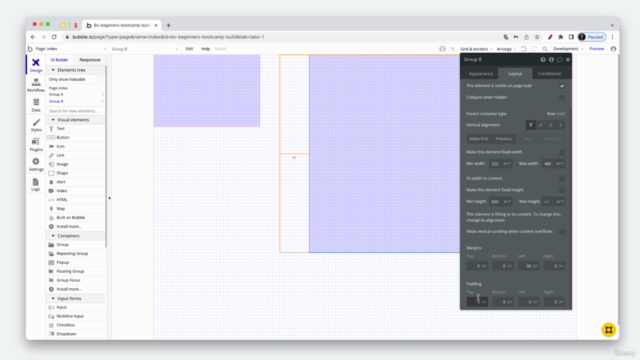
Task: Open the Grid & borders dropdown
Action: (476, 49)
